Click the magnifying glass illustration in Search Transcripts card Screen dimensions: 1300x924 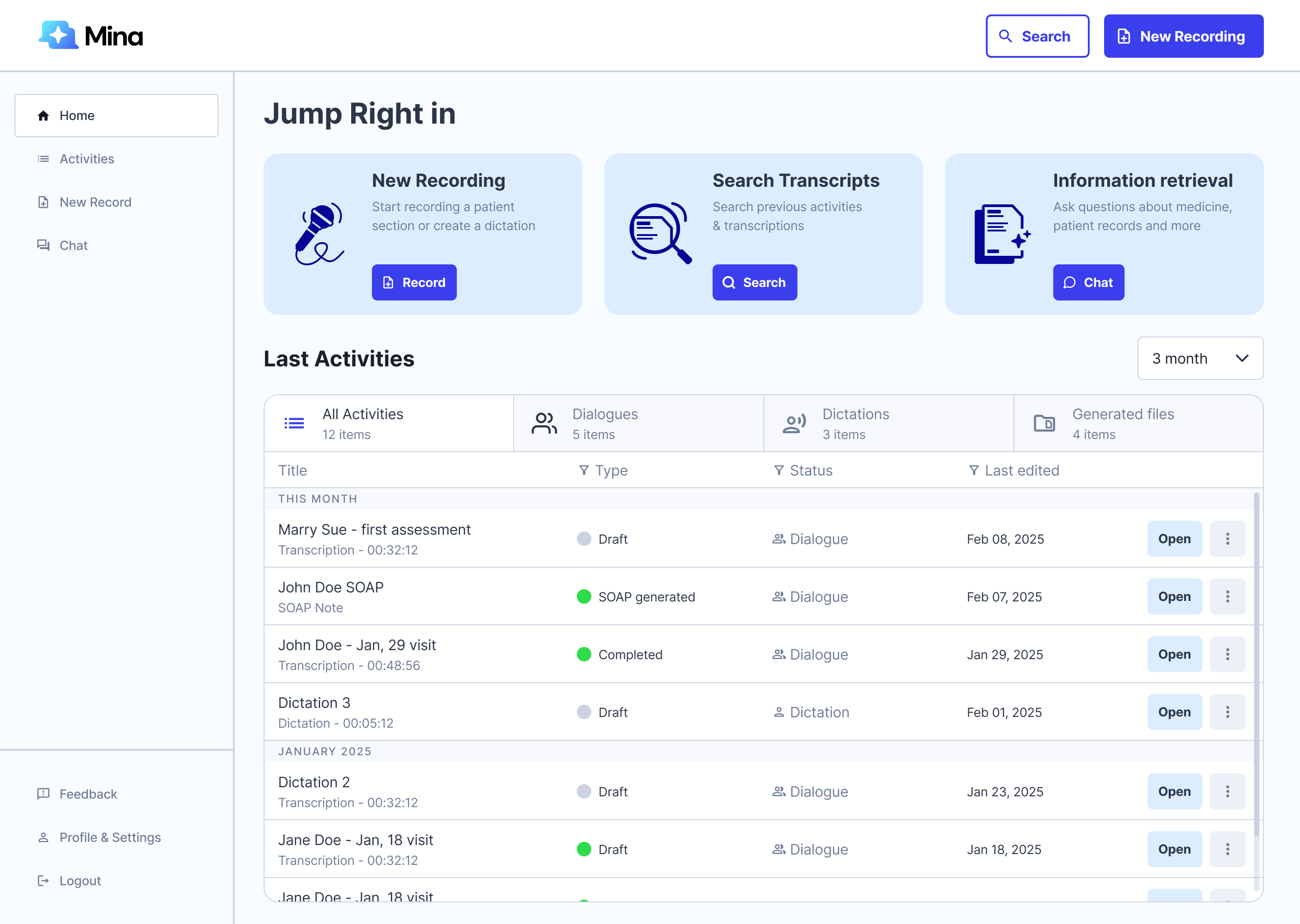[x=660, y=232]
